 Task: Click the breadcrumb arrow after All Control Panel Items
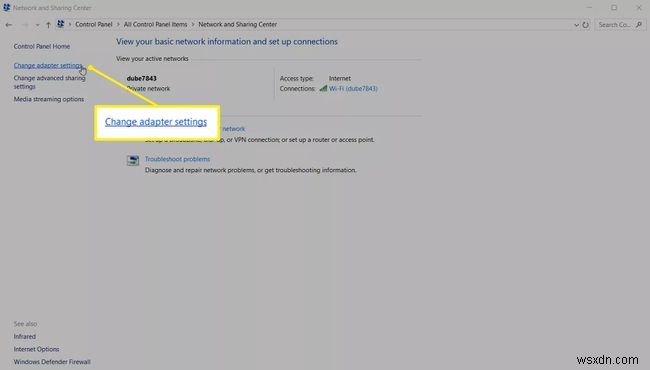tap(193, 25)
